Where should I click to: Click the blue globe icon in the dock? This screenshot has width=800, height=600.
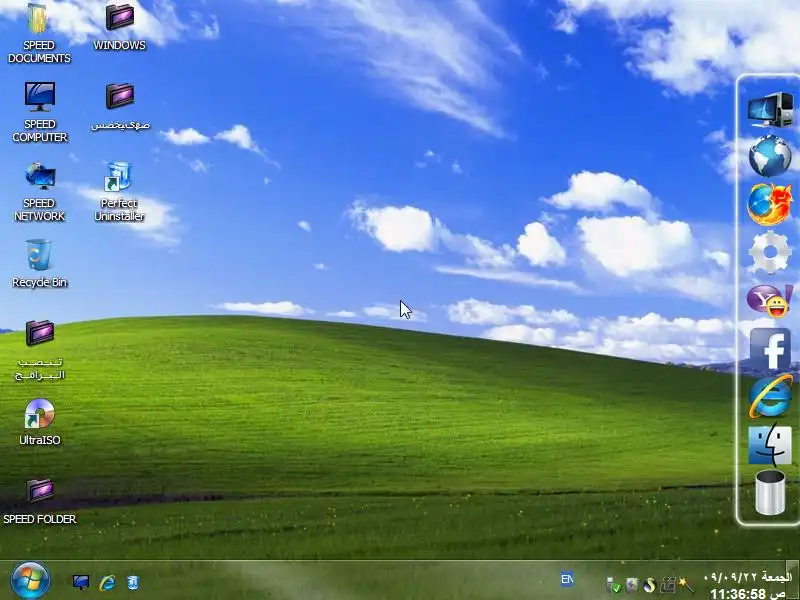pos(770,156)
